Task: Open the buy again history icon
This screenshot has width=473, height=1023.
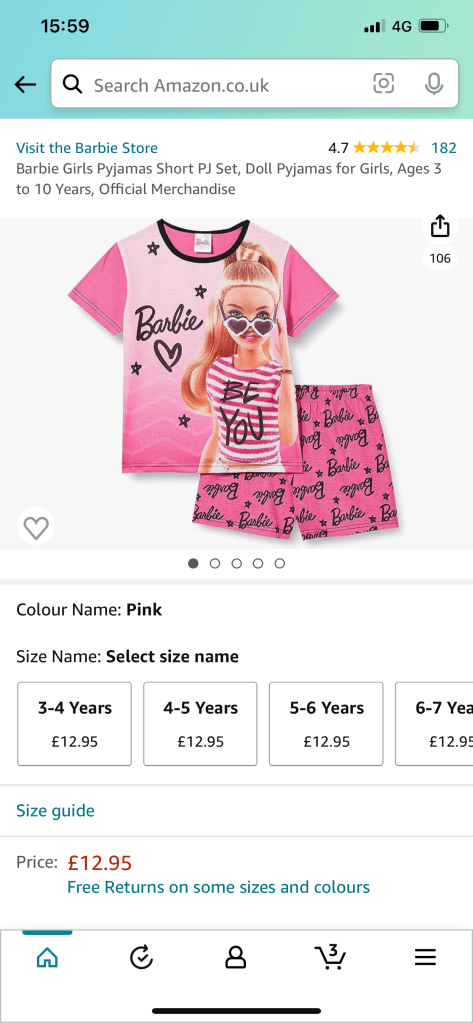Action: (x=142, y=957)
